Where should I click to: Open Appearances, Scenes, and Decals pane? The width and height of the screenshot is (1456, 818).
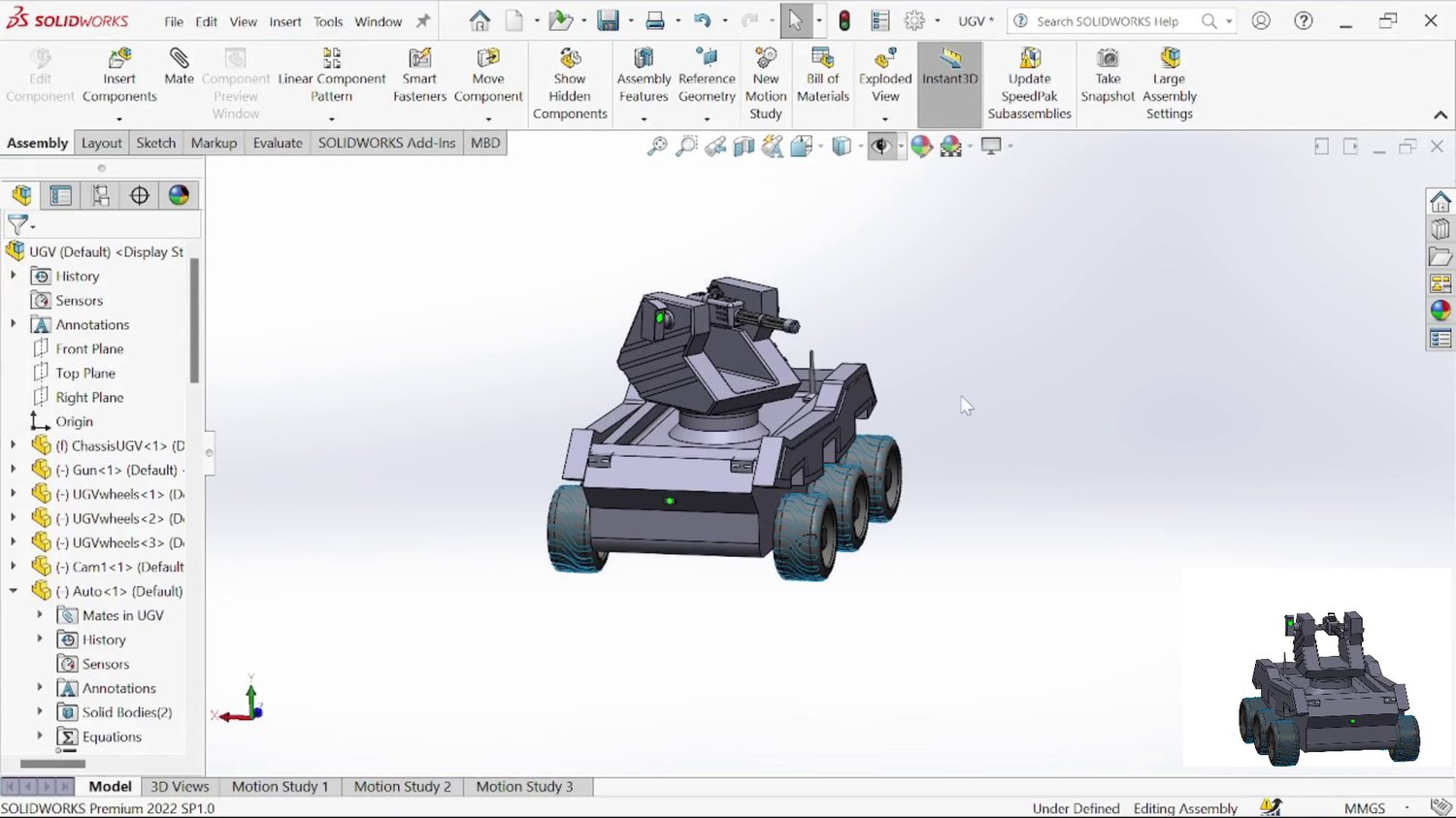click(x=1440, y=311)
